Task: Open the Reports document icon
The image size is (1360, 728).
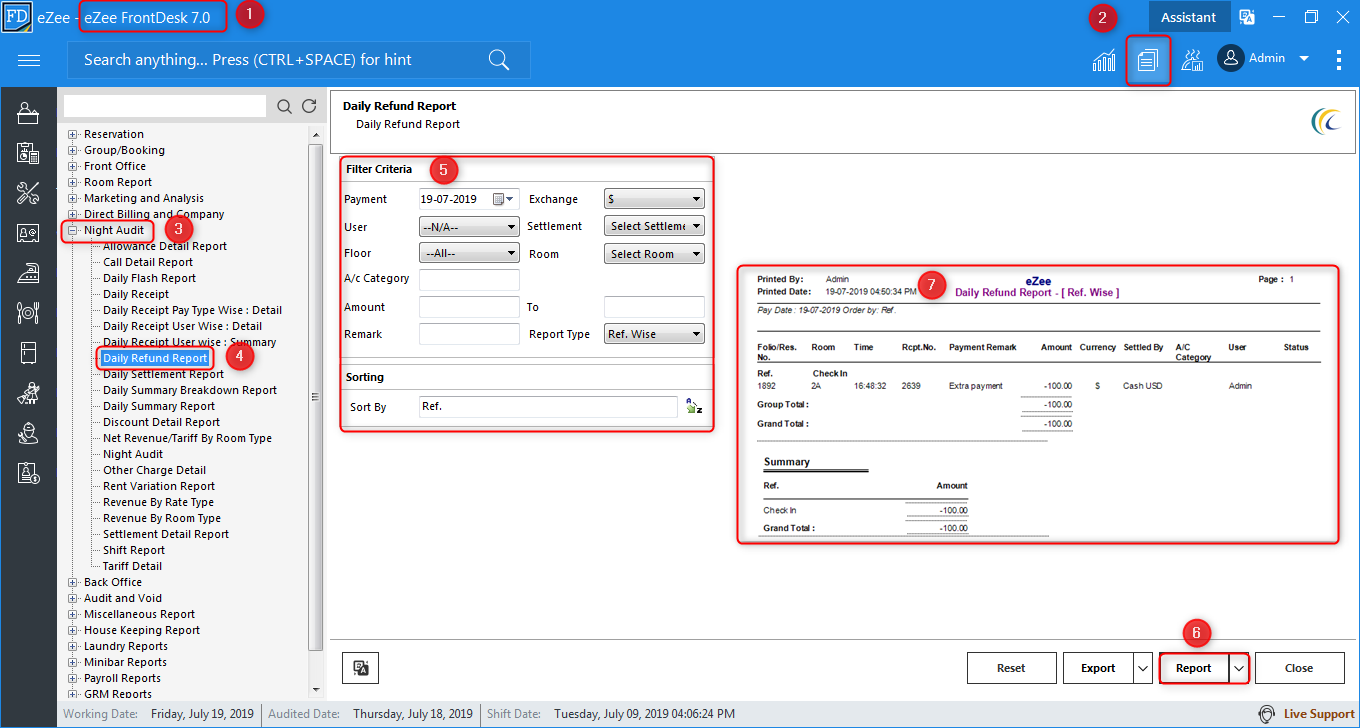Action: [1147, 60]
